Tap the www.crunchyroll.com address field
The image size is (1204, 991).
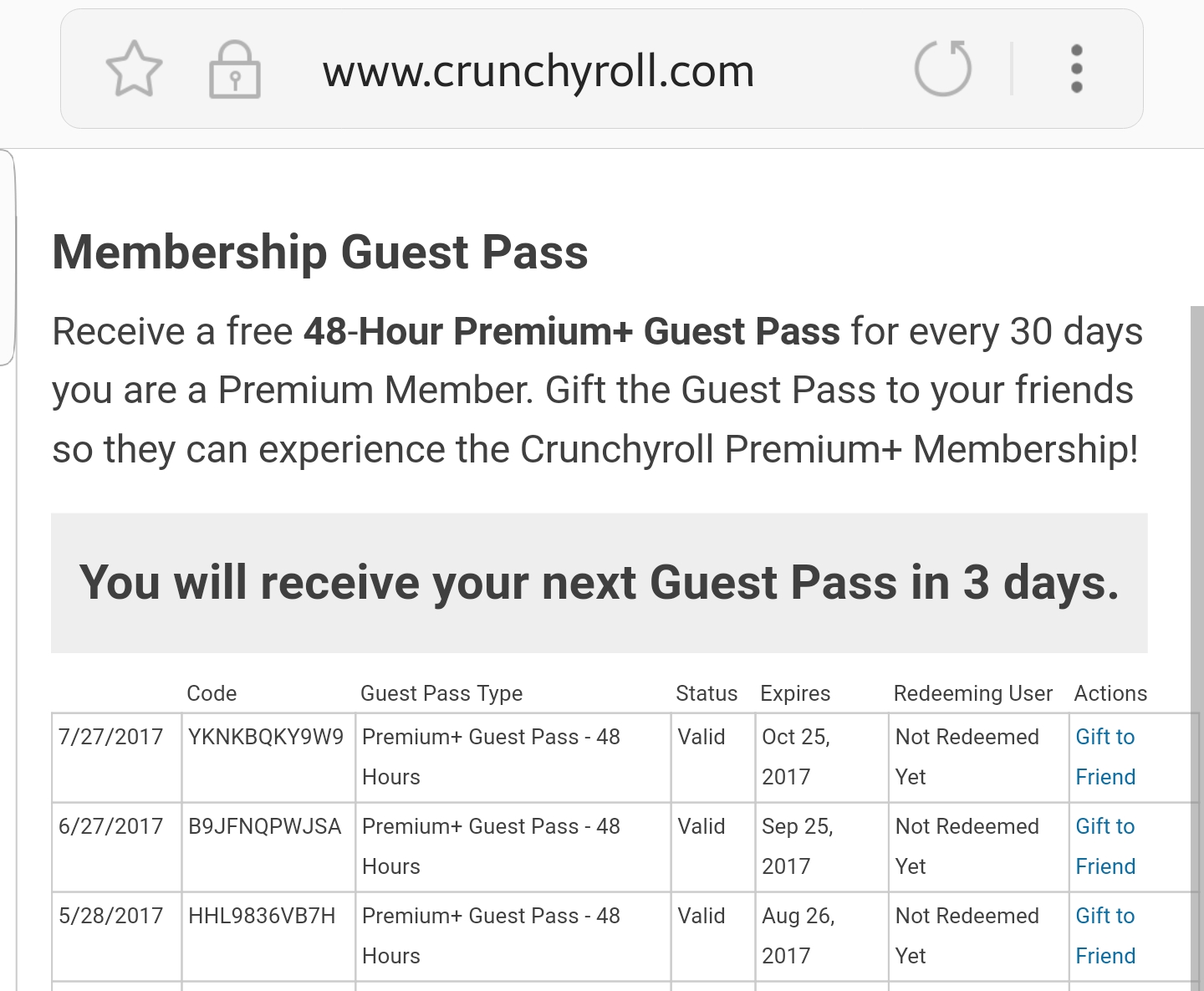point(538,71)
